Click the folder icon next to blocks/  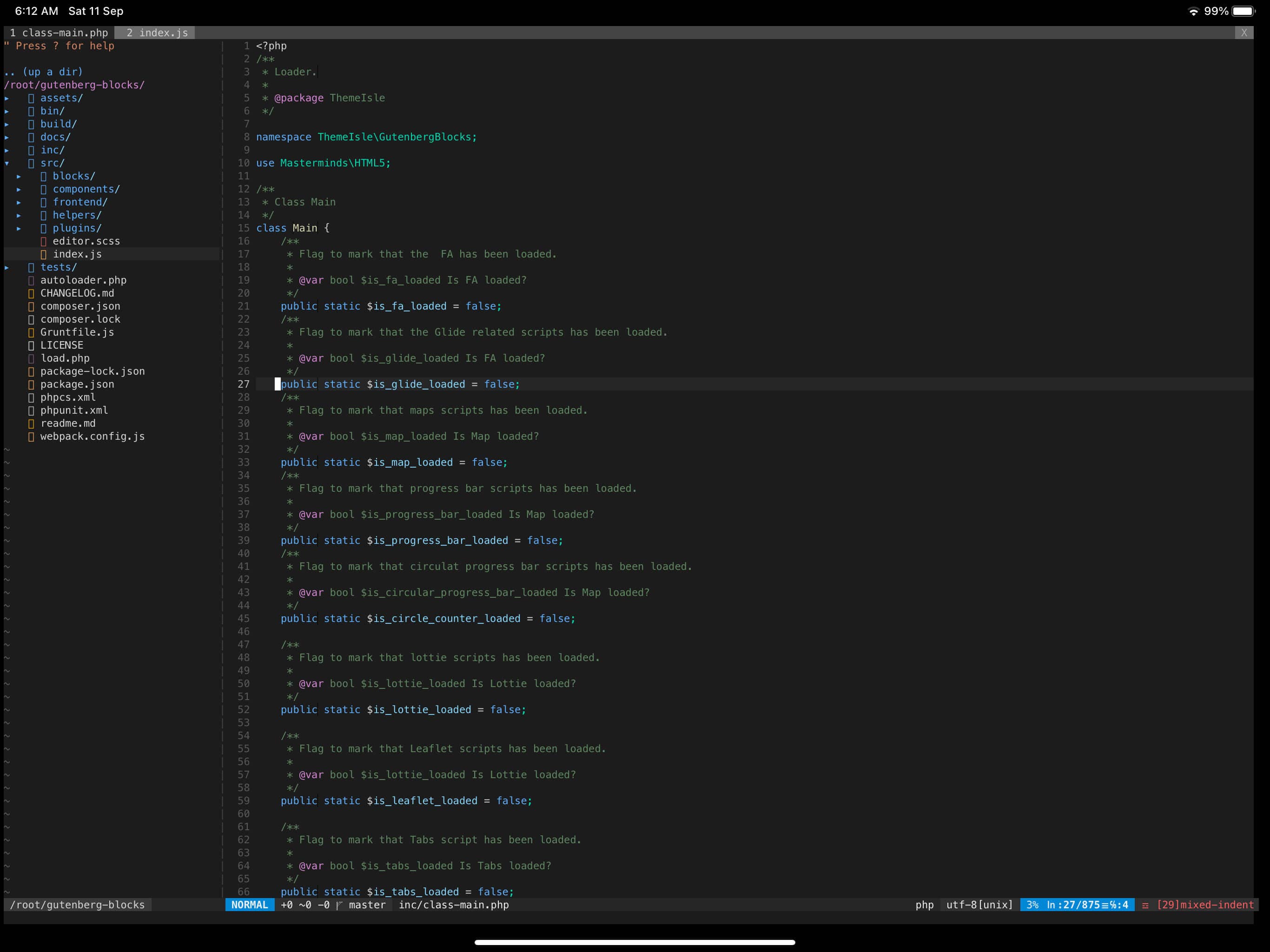(x=45, y=176)
